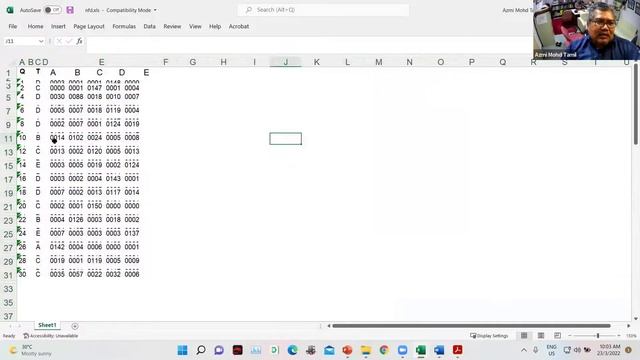Click the vertical scrollbar thumb
This screenshot has width=640, height=360.
(636, 105)
